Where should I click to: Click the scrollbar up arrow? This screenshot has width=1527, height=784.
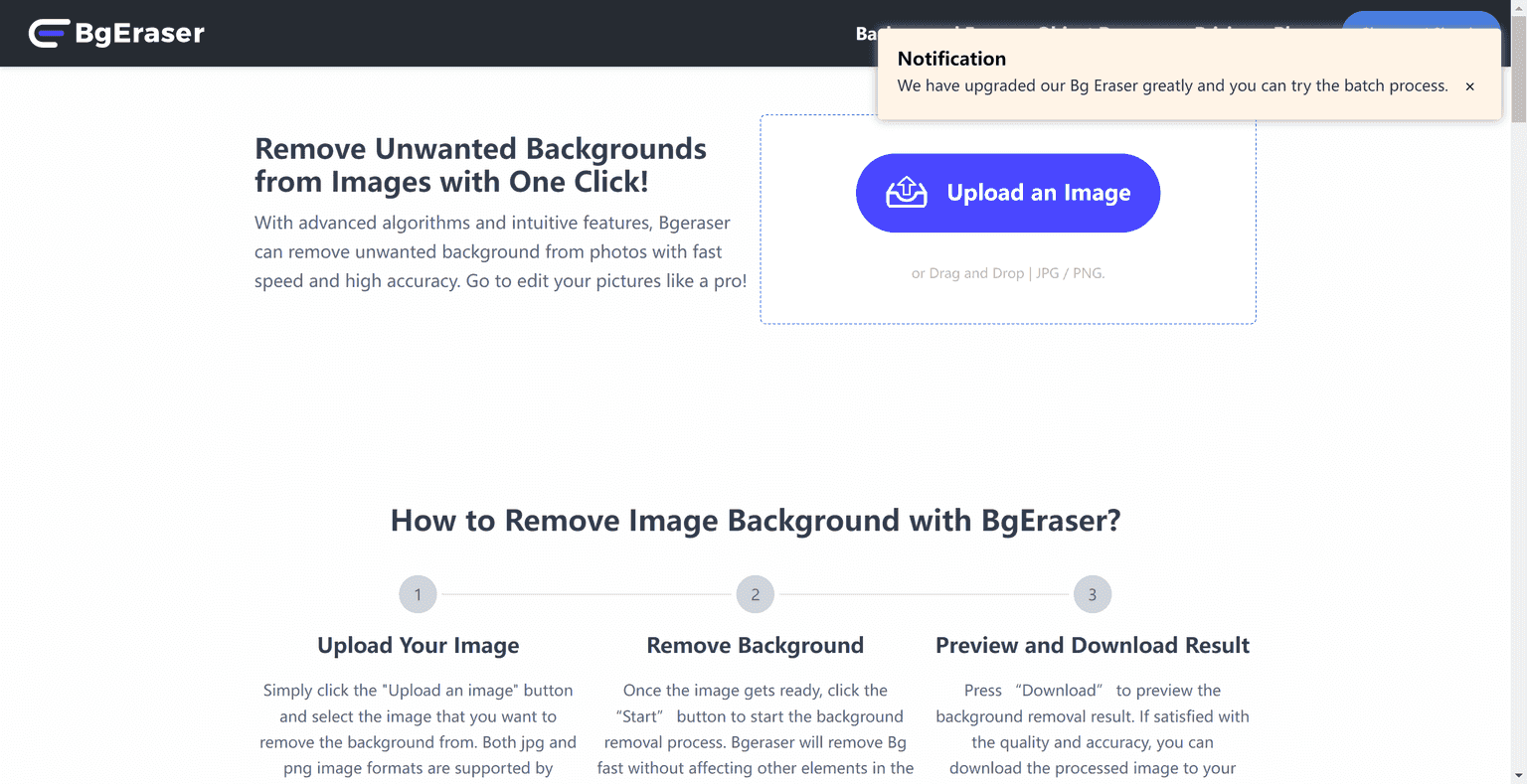(1518, 8)
